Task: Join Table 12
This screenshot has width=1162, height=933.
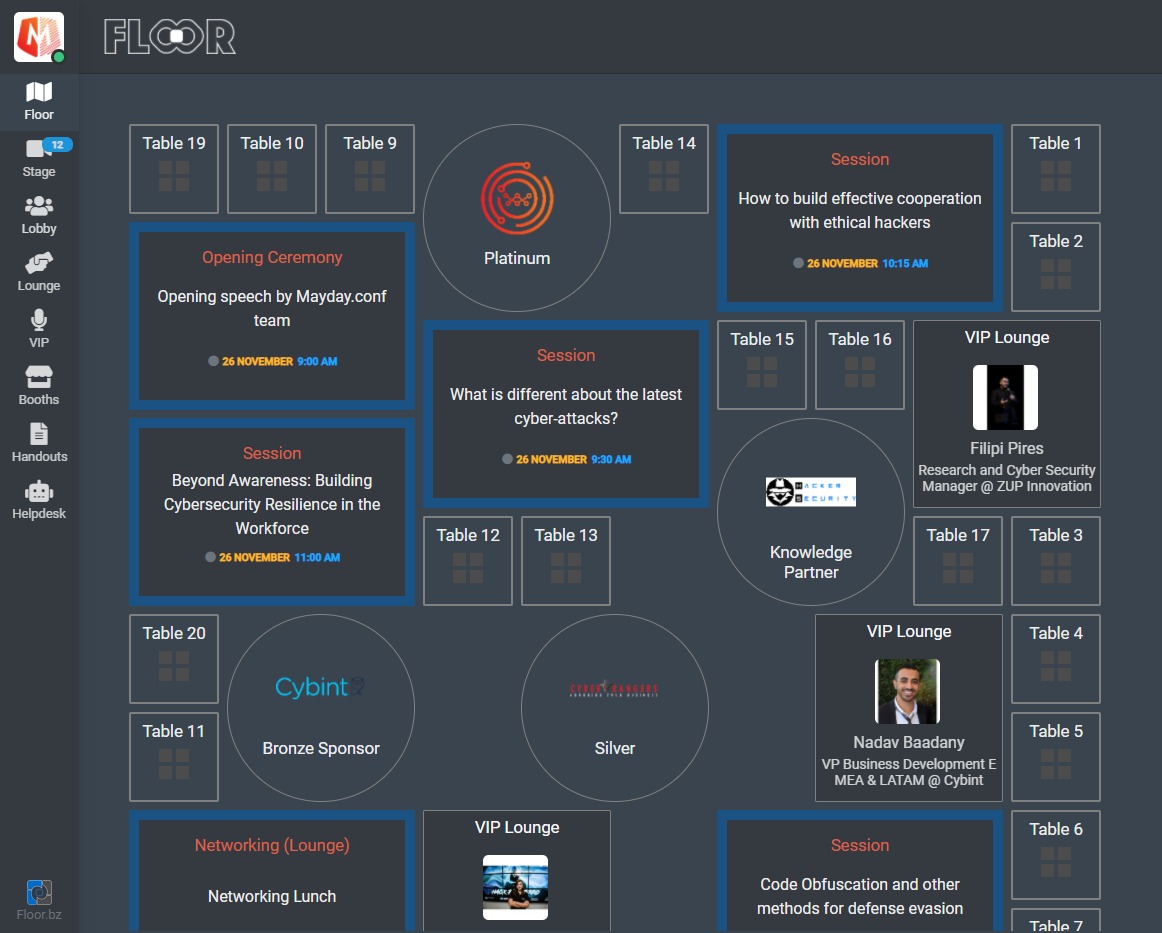Action: [468, 561]
